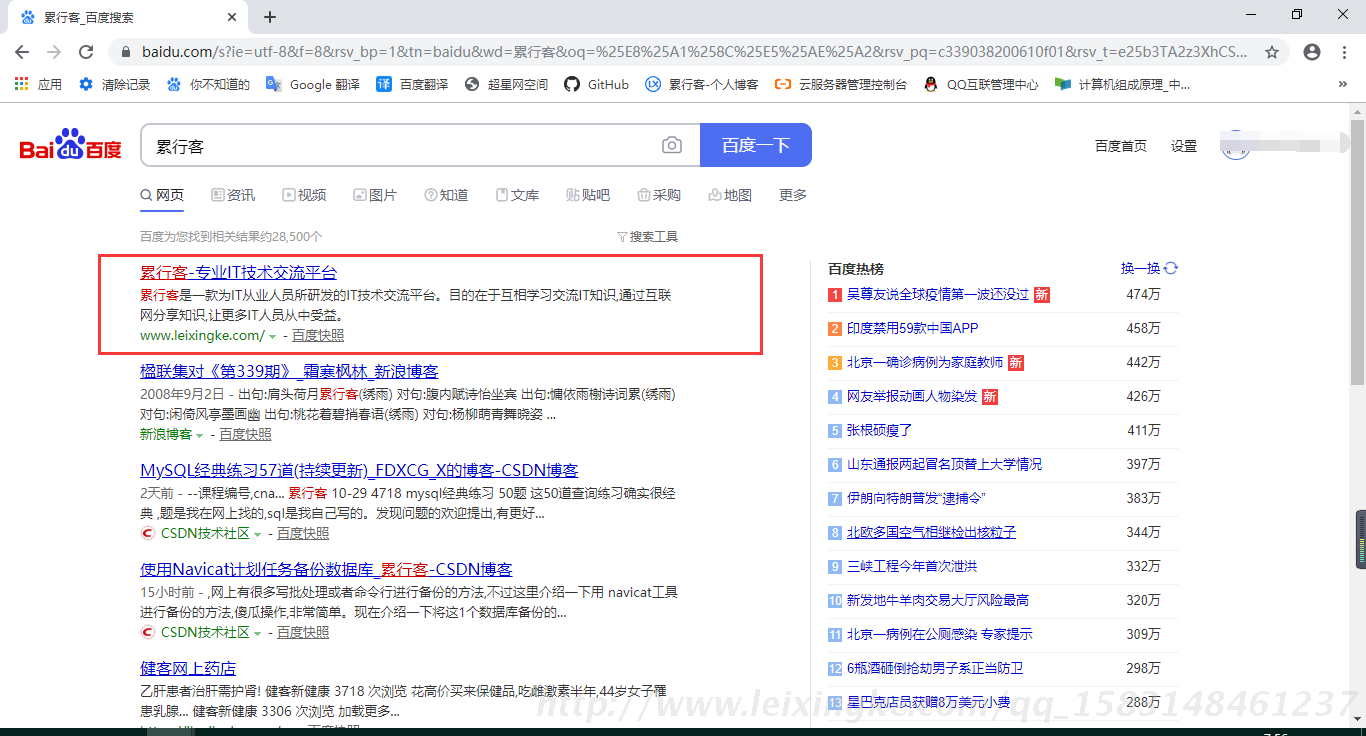Expand arrow next to 新浪博客 source
The width and height of the screenshot is (1366, 736).
[x=199, y=436]
